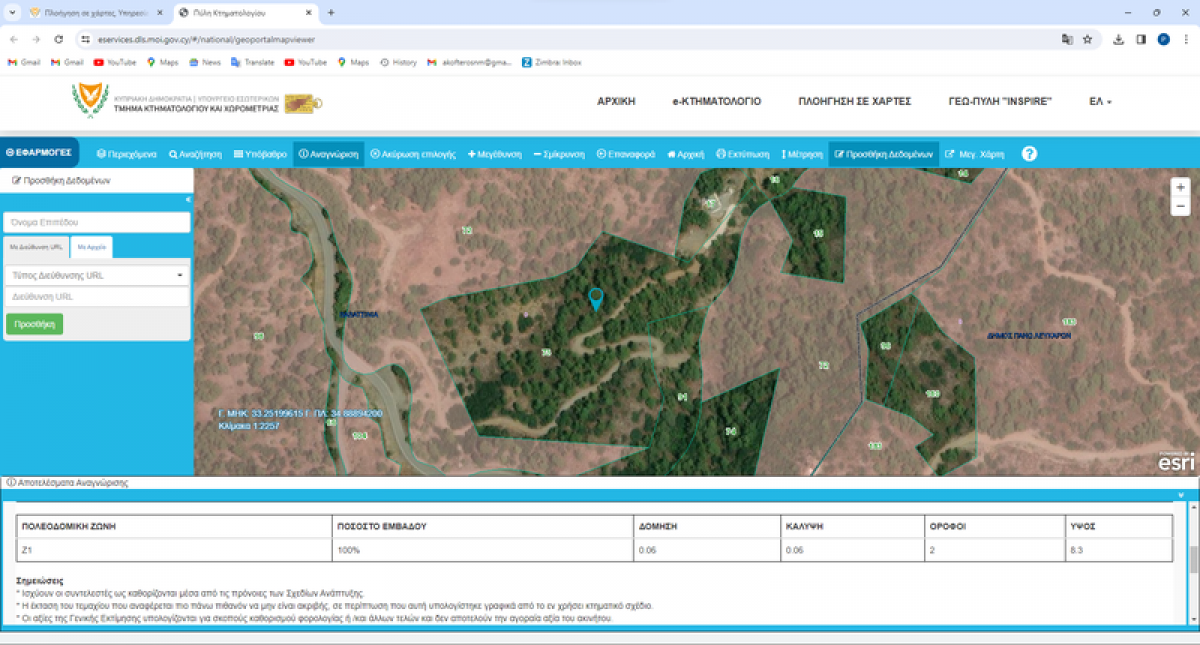Click the green Προσθήκη button
The image size is (1200, 645).
coord(34,324)
